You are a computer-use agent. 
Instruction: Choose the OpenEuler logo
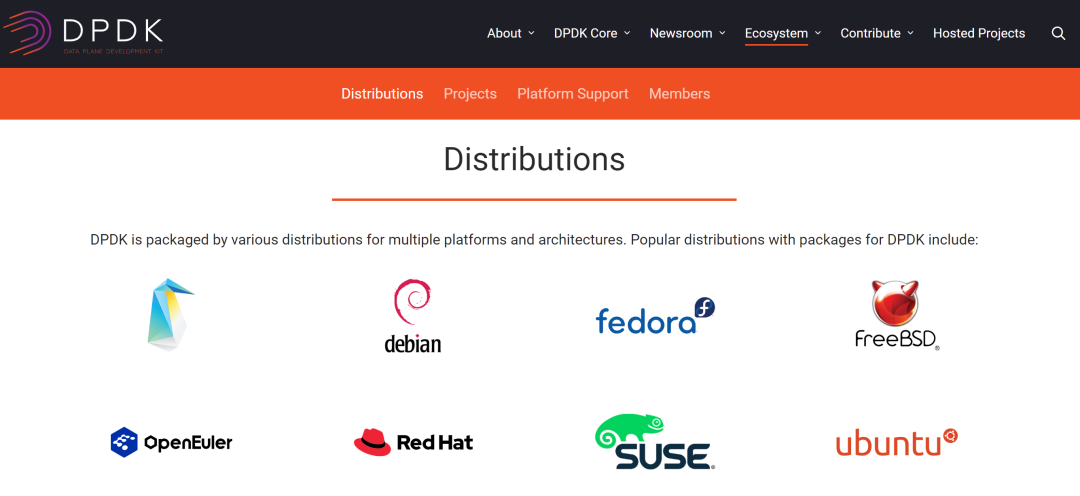coord(171,442)
